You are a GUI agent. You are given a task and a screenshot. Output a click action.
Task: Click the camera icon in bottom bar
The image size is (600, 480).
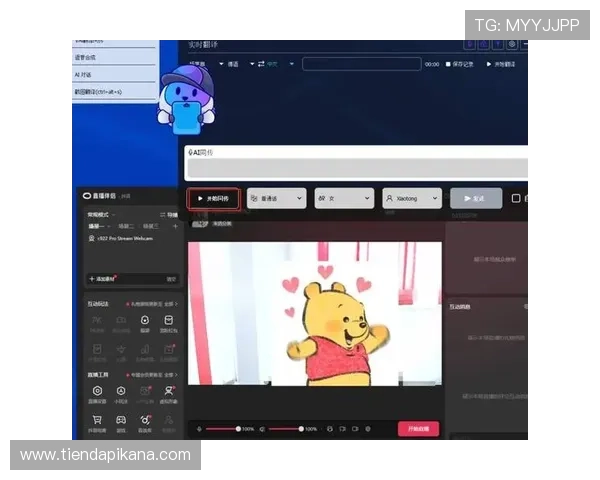coord(354,428)
